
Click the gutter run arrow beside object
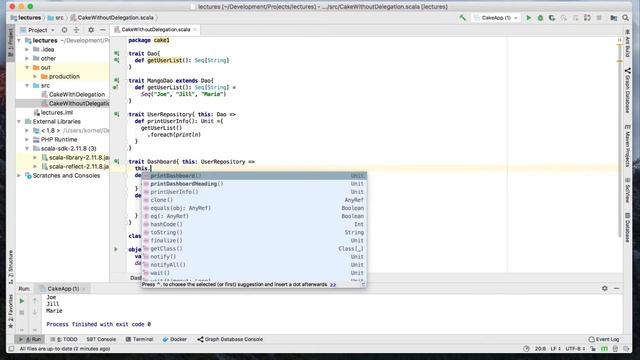[x=116, y=249]
